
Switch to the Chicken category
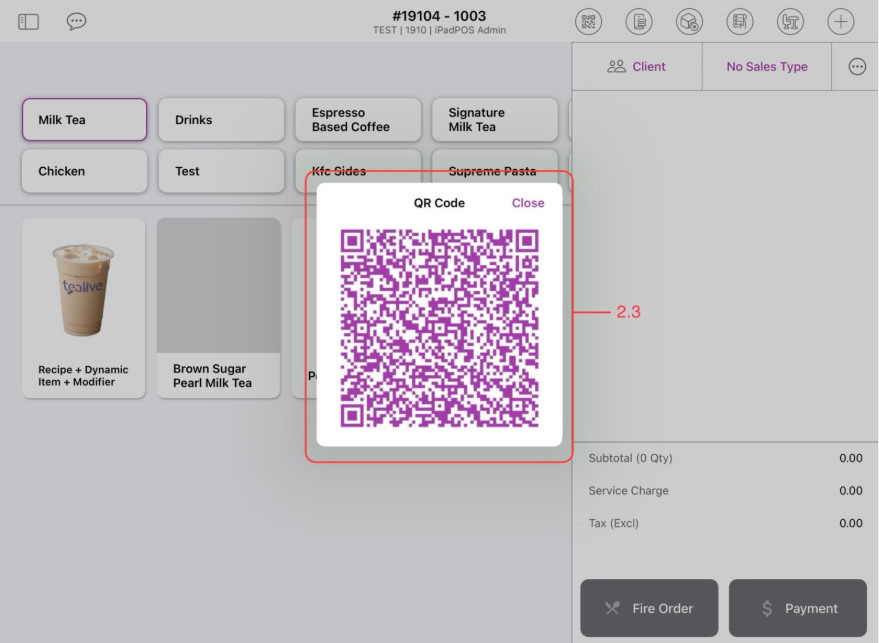(84, 171)
